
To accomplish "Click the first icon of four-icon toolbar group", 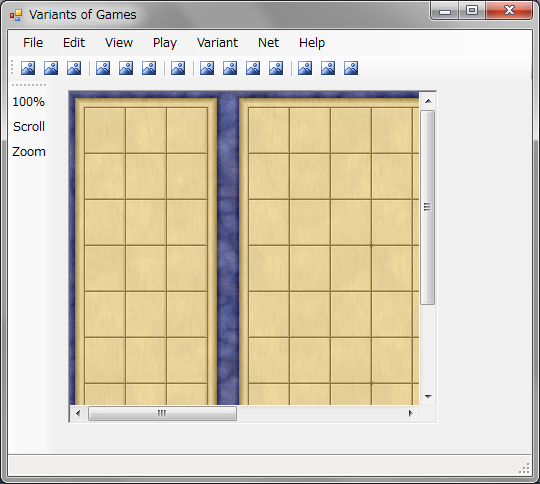I will [207, 68].
